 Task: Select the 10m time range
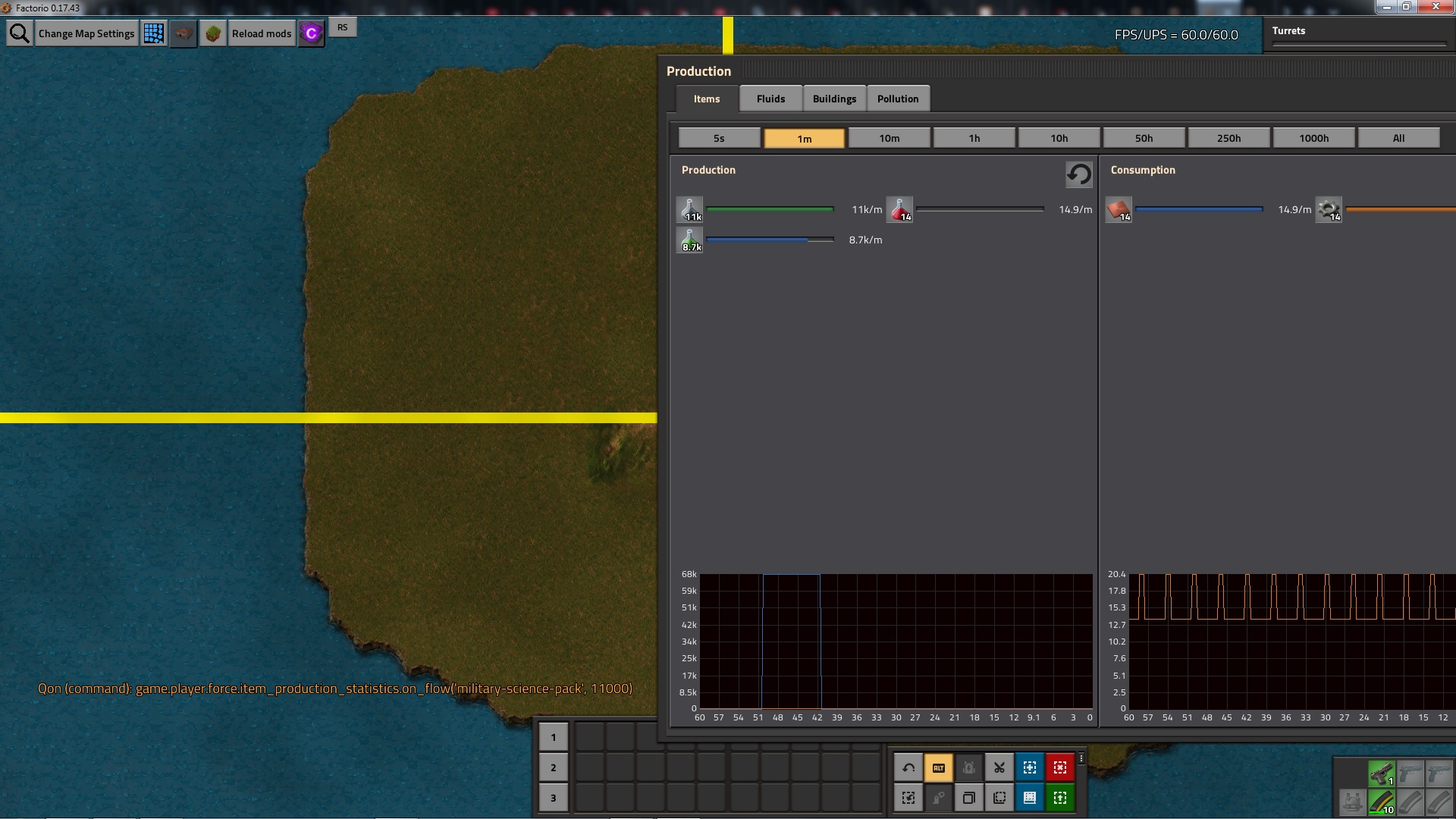(889, 138)
